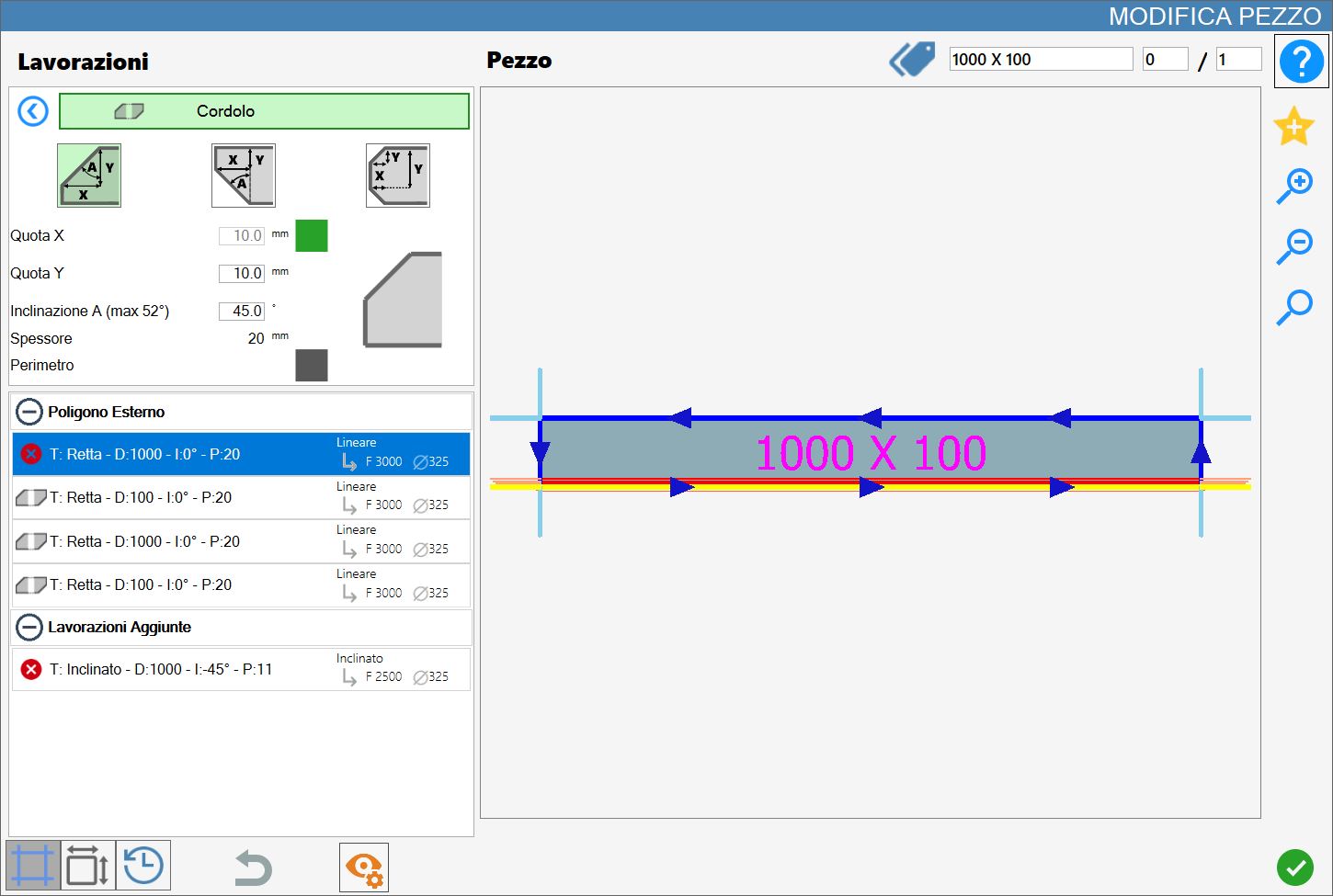Open the blue help question mark
The width and height of the screenshot is (1333, 896).
[1301, 62]
